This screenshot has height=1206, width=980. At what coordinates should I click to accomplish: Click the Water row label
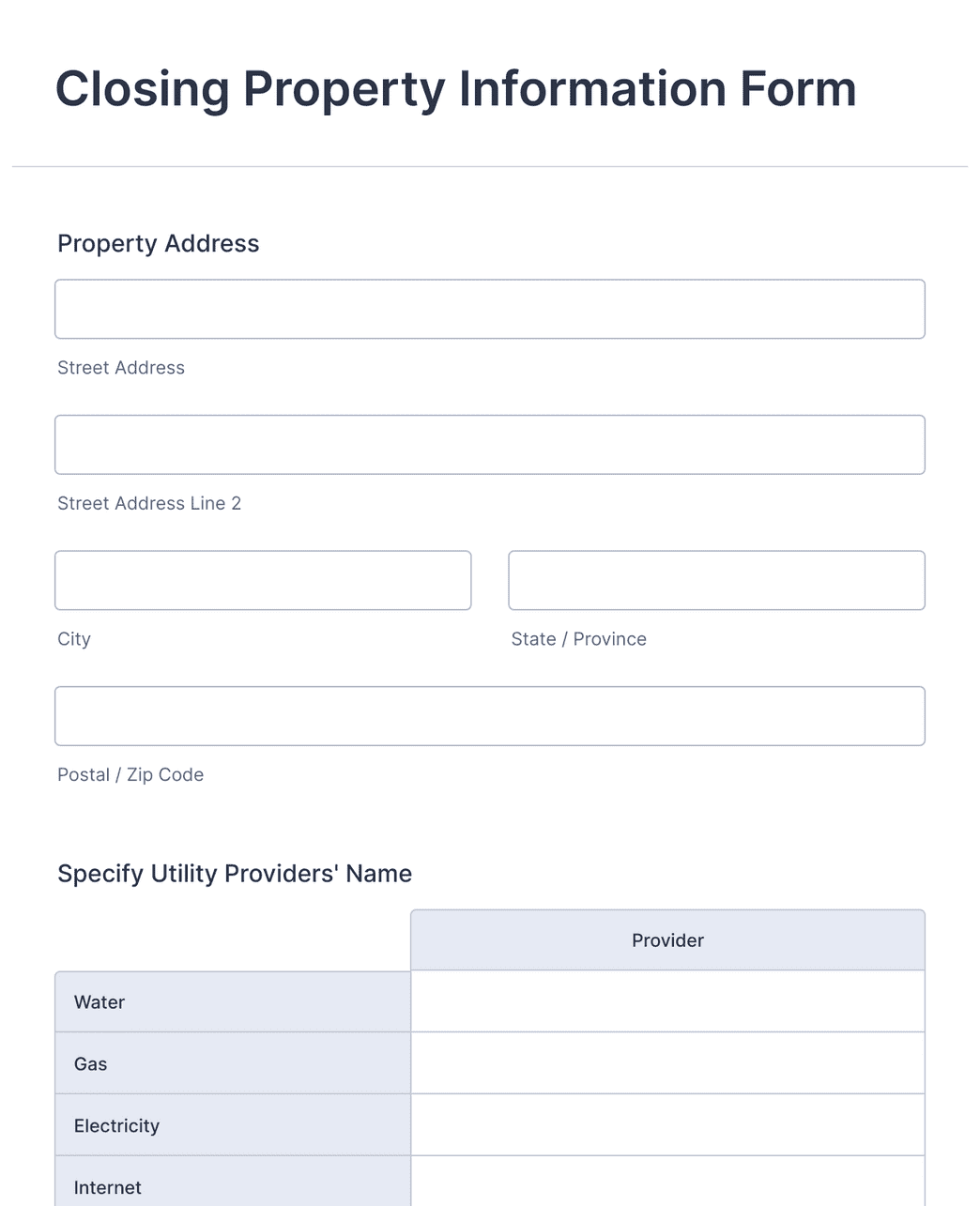coord(98,1001)
